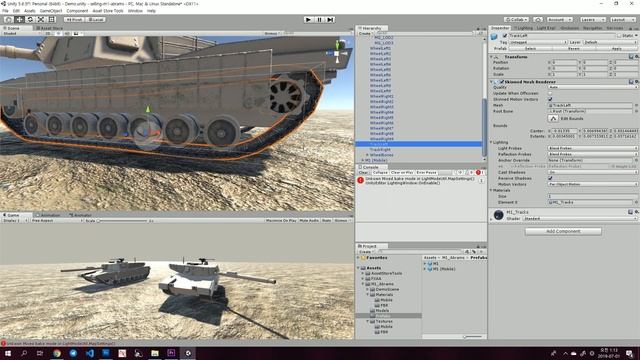
Task: Click the Add Component button
Action: [563, 231]
